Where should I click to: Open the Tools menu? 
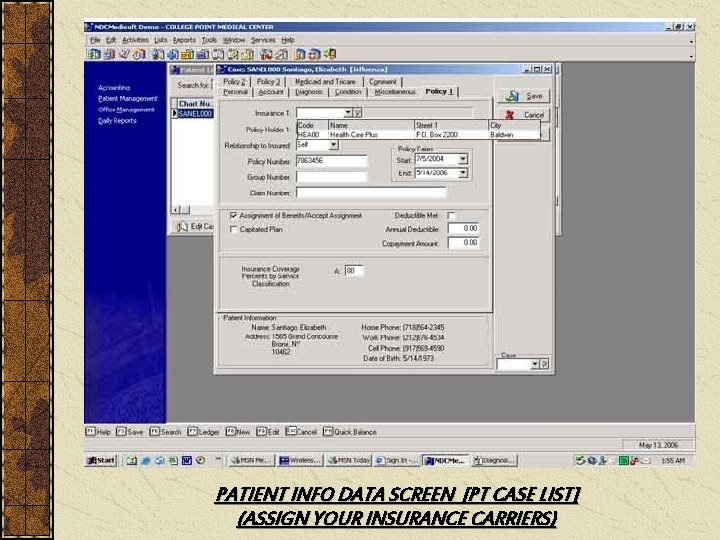[x=209, y=40]
